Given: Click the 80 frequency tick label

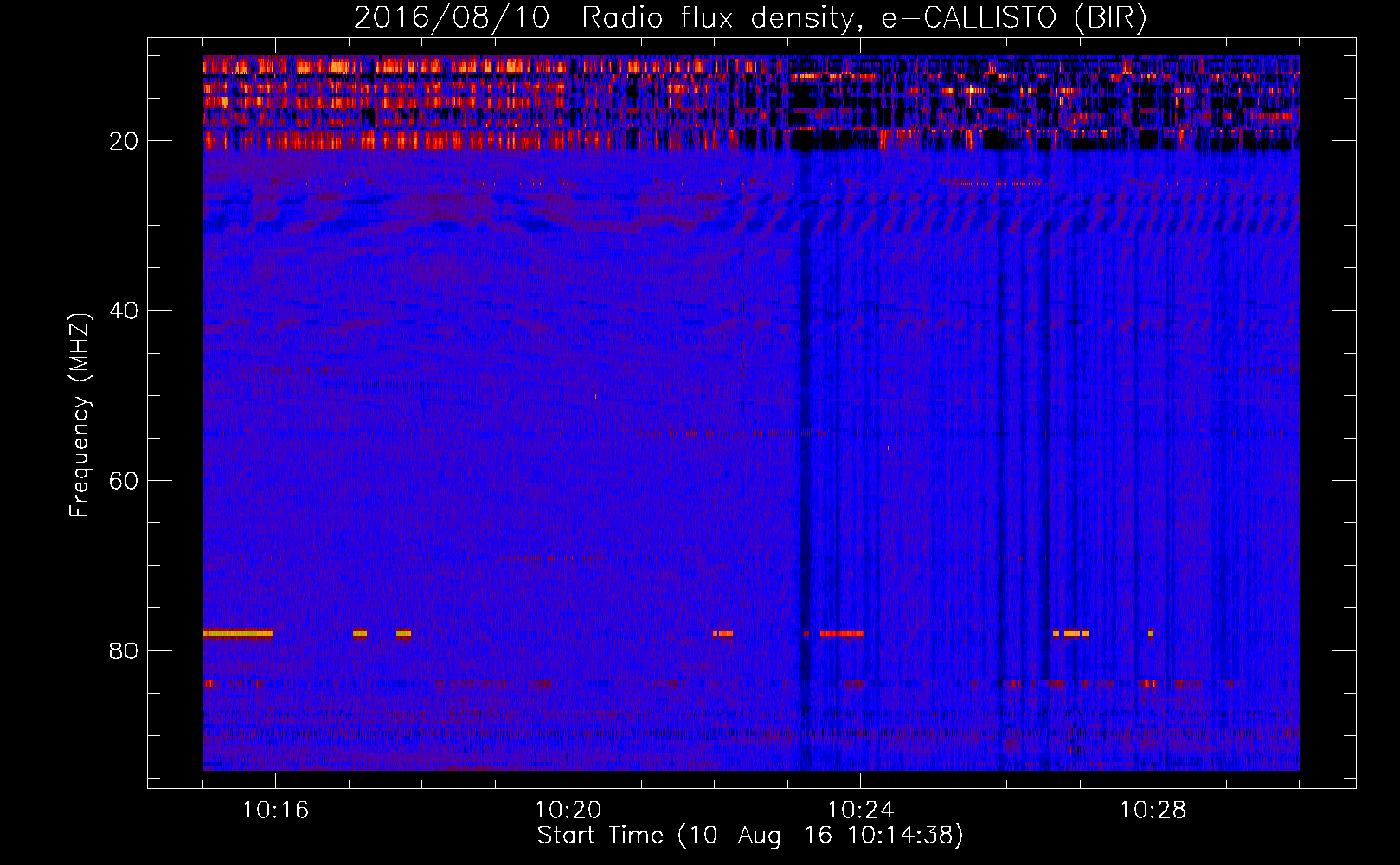Looking at the screenshot, I should click(x=125, y=650).
